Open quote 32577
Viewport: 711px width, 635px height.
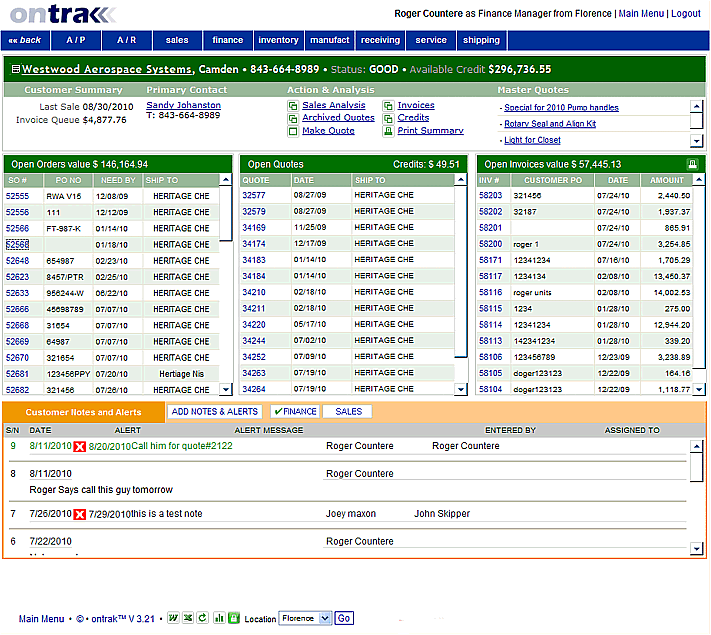254,195
